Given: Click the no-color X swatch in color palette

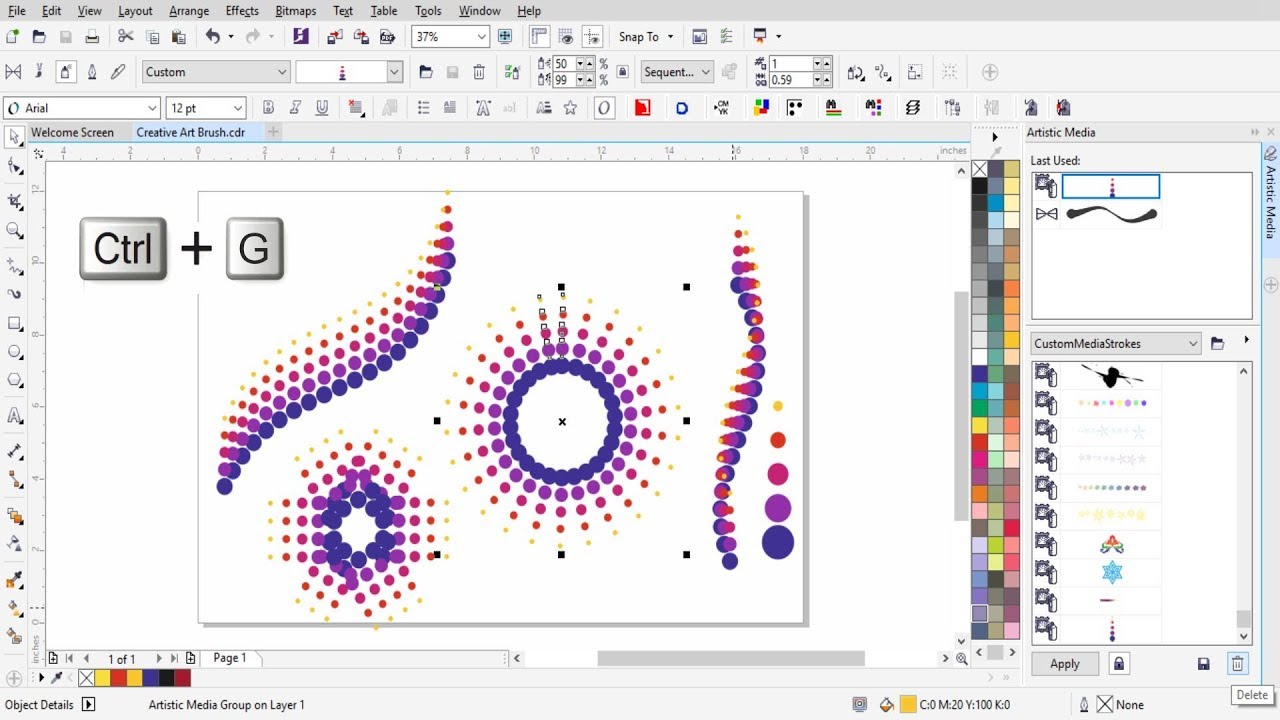Looking at the screenshot, I should click(980, 169).
